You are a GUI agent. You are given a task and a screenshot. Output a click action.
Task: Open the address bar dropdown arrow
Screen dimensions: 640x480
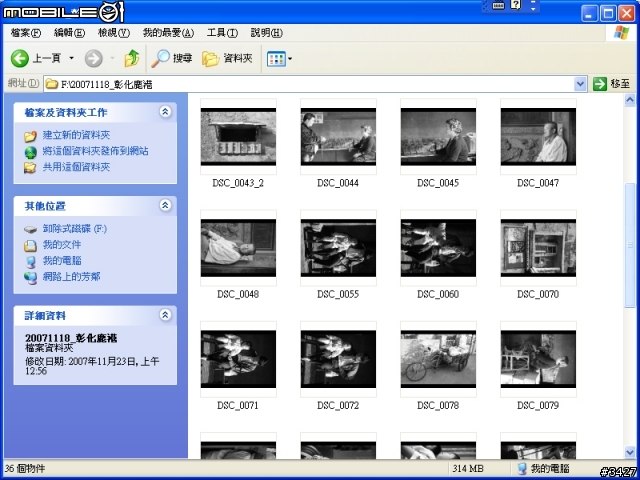(x=580, y=84)
